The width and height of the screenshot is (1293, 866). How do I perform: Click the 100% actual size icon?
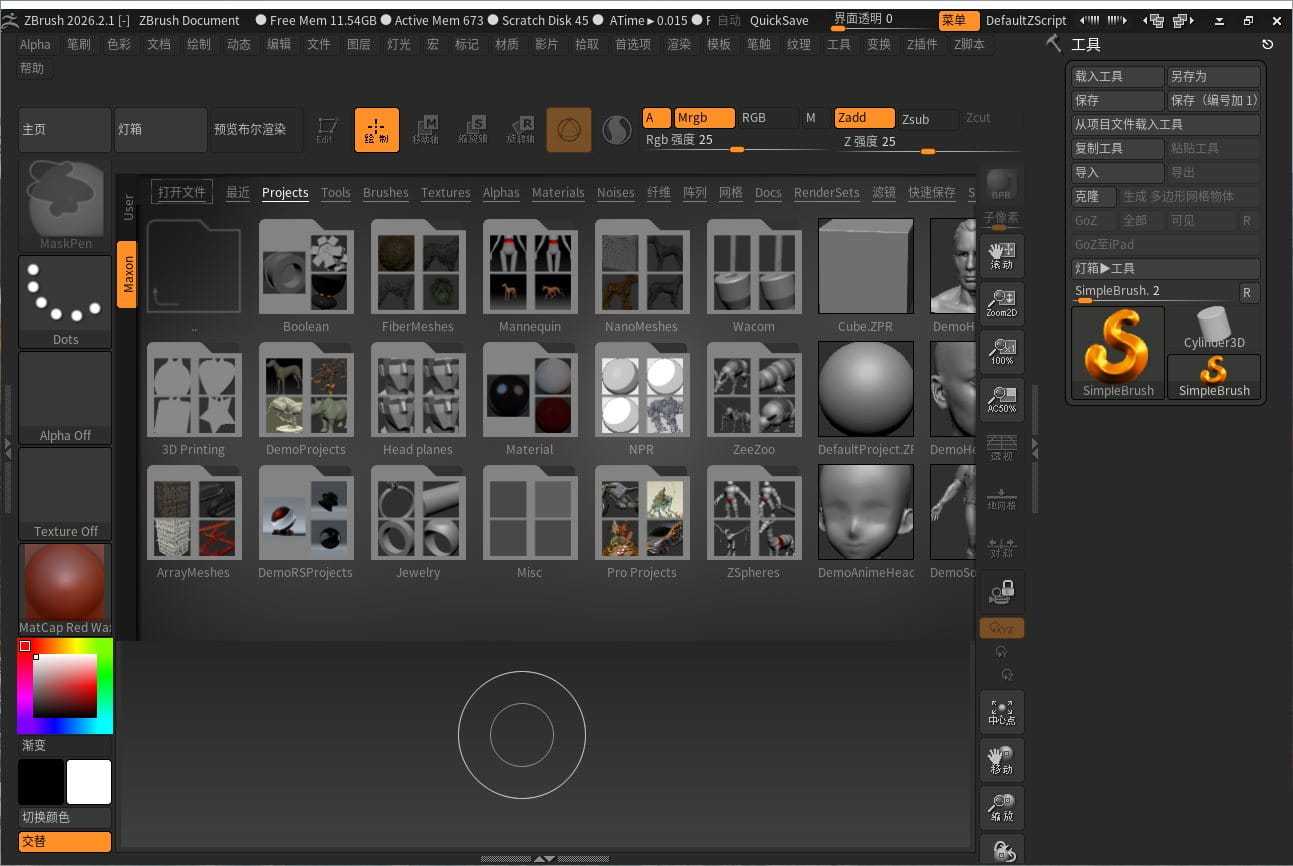point(1001,352)
